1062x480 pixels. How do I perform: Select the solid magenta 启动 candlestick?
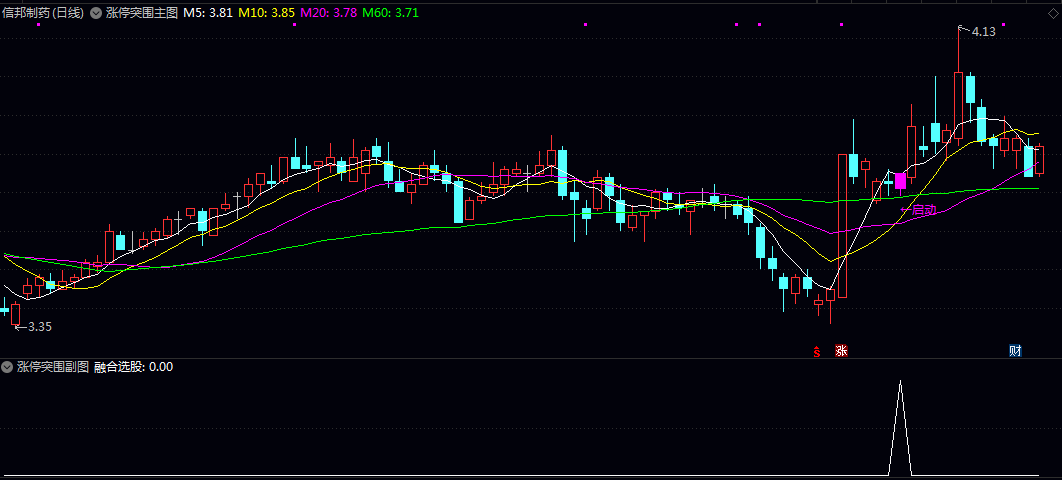point(900,181)
